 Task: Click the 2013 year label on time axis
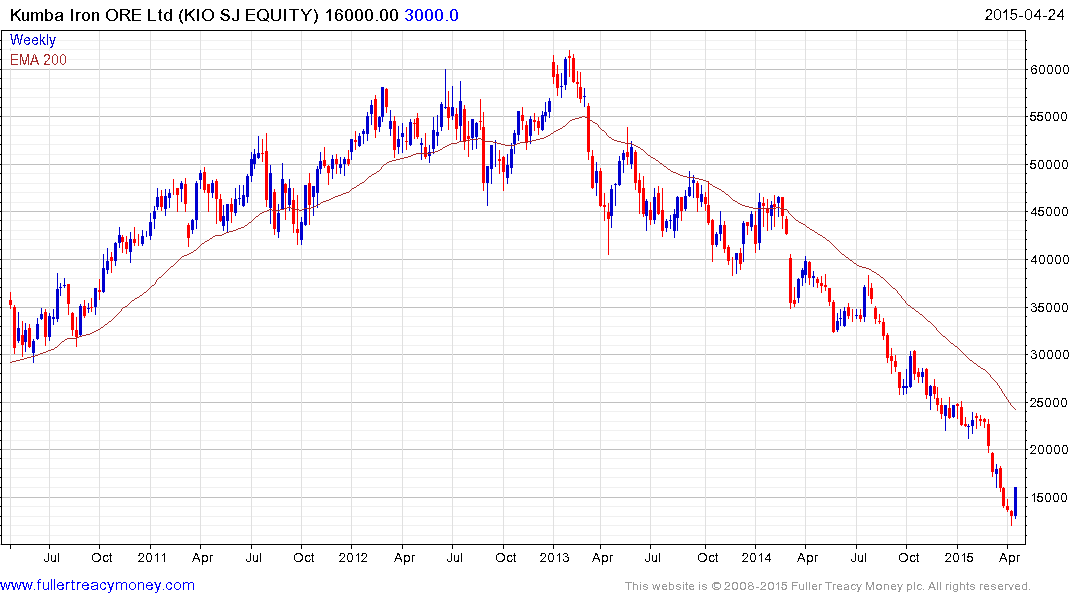click(x=554, y=557)
